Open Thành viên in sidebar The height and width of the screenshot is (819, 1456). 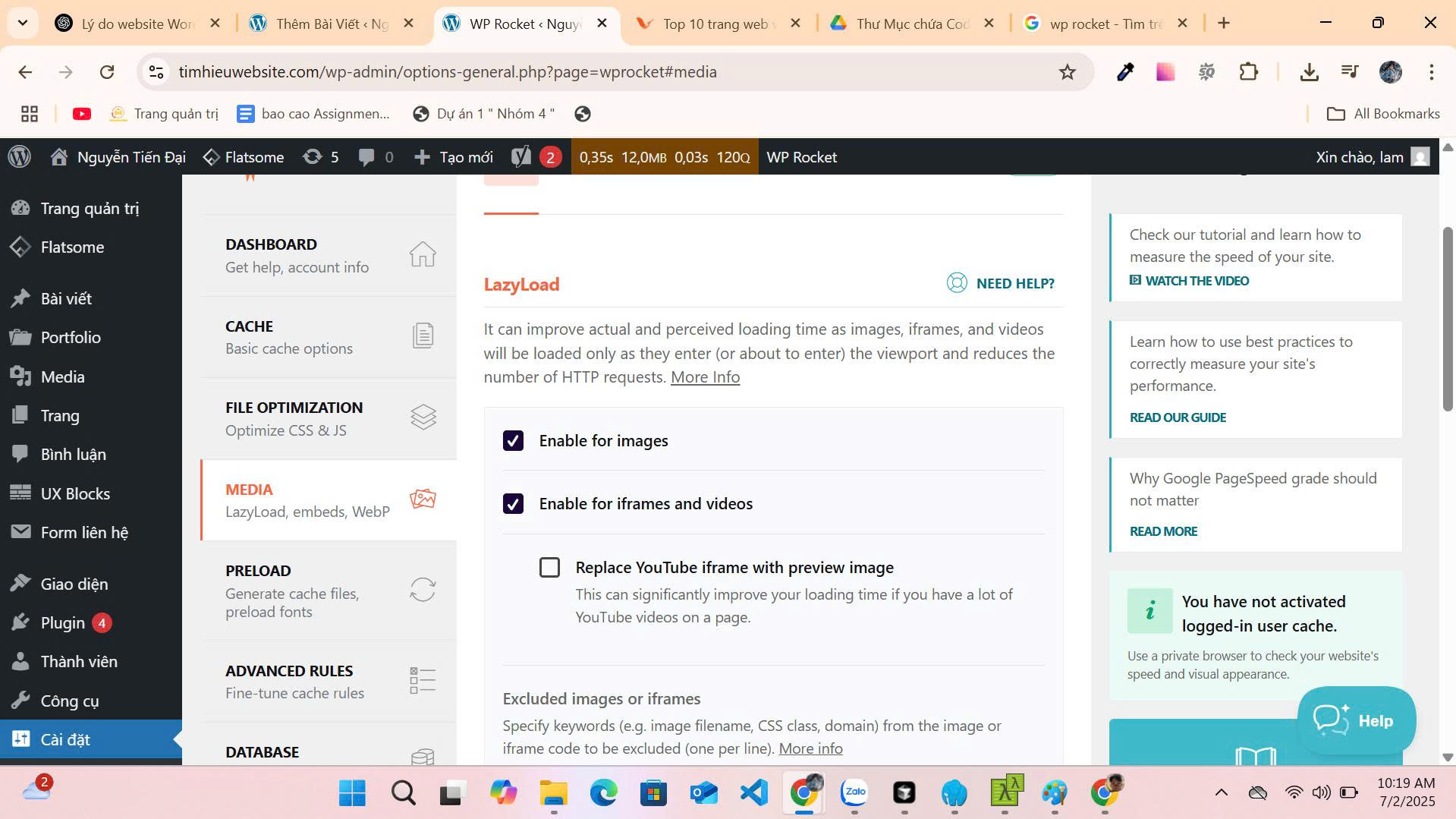click(79, 662)
